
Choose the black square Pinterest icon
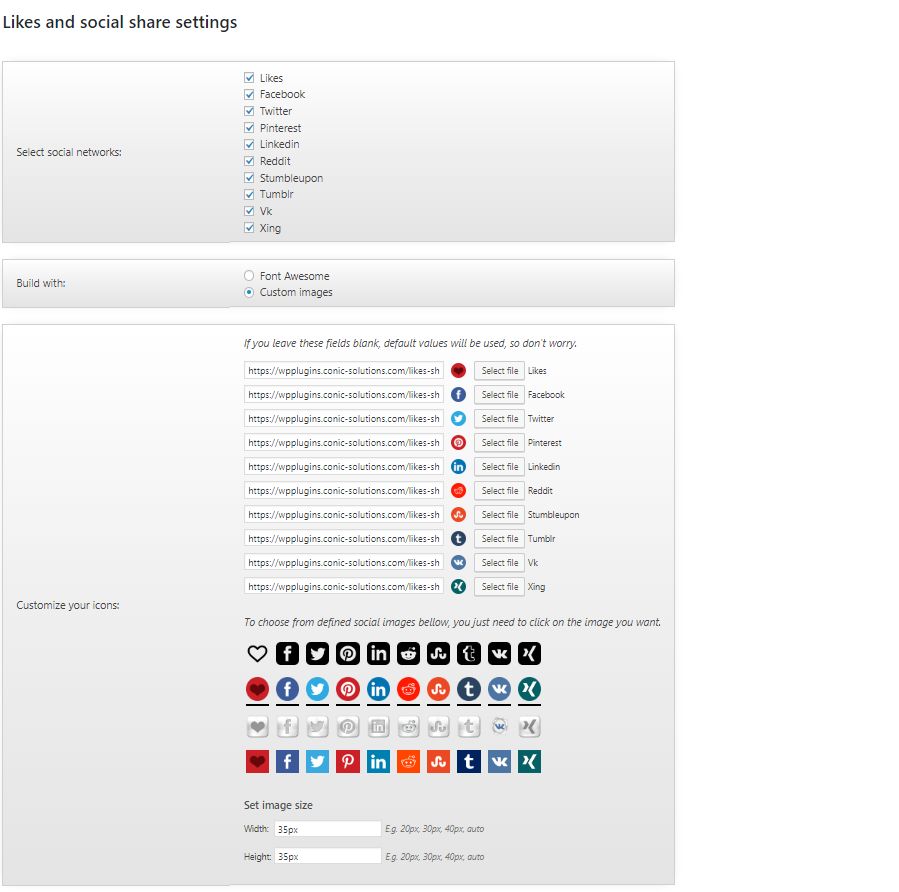coord(347,654)
